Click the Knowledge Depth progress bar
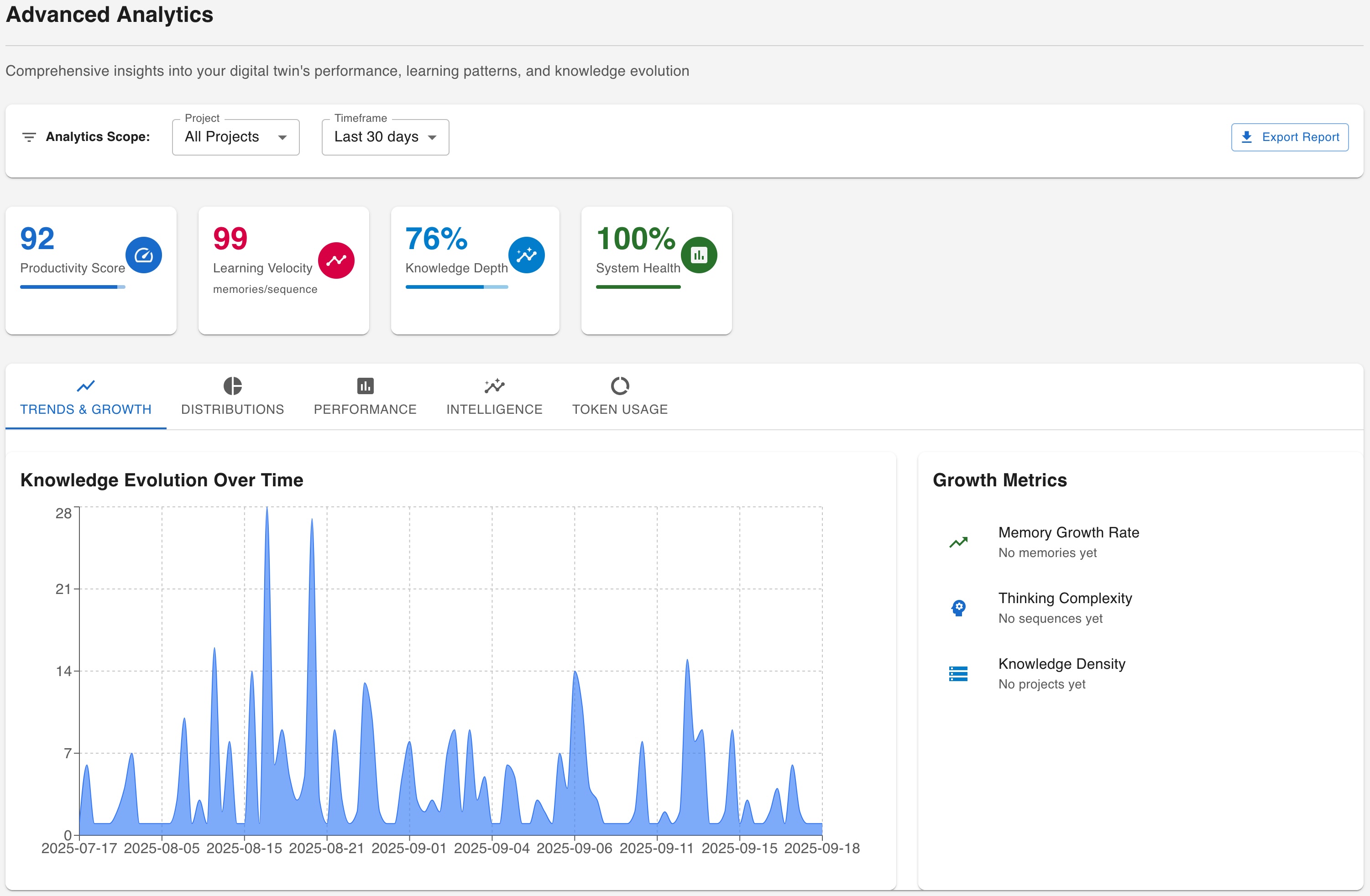 [x=456, y=287]
